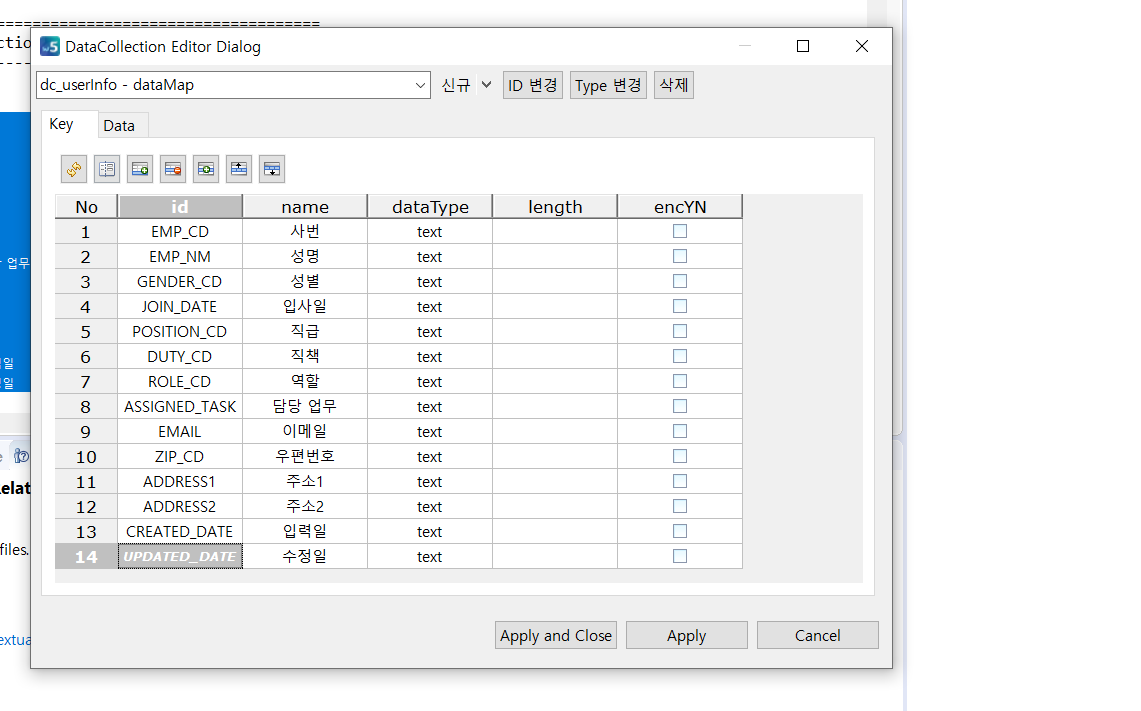Select the EMP_CD id cell
1141x711 pixels.
point(180,231)
